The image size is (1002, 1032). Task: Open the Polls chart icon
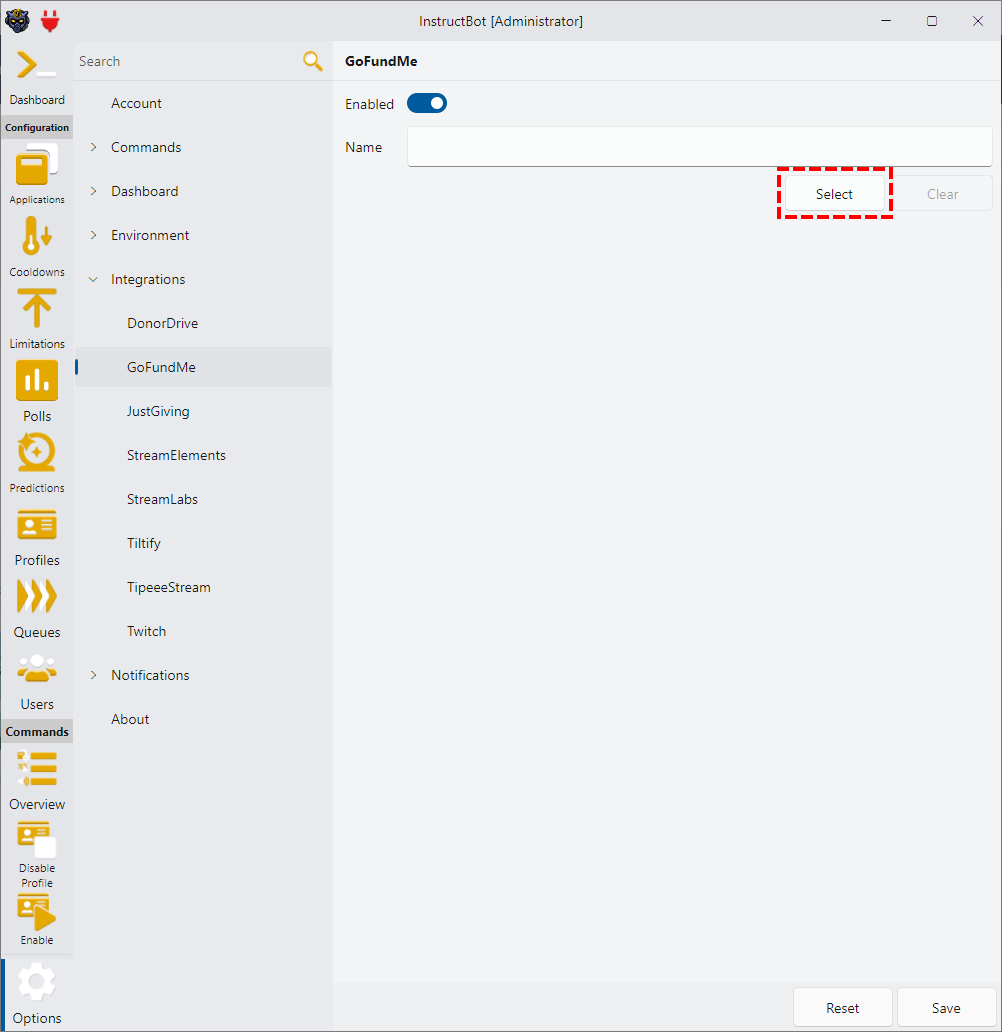[x=36, y=380]
